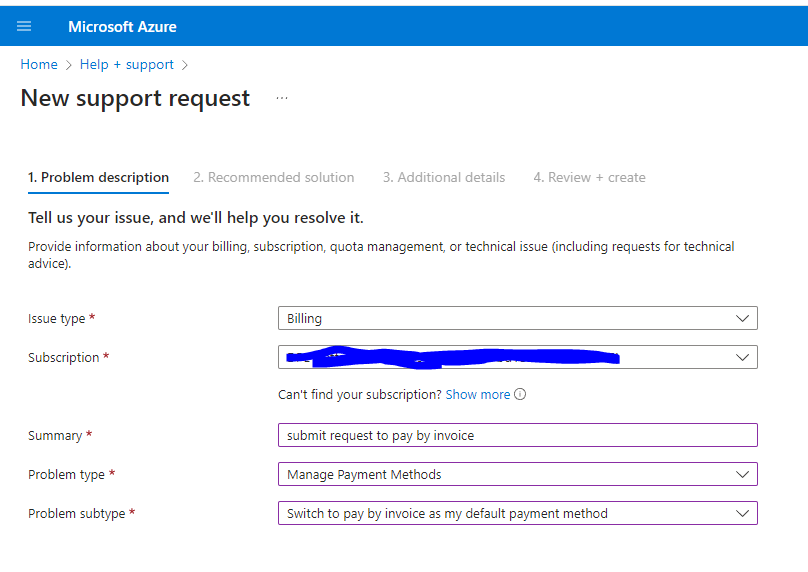Image resolution: width=808 pixels, height=572 pixels.
Task: Click into the Summary text field
Action: click(517, 435)
